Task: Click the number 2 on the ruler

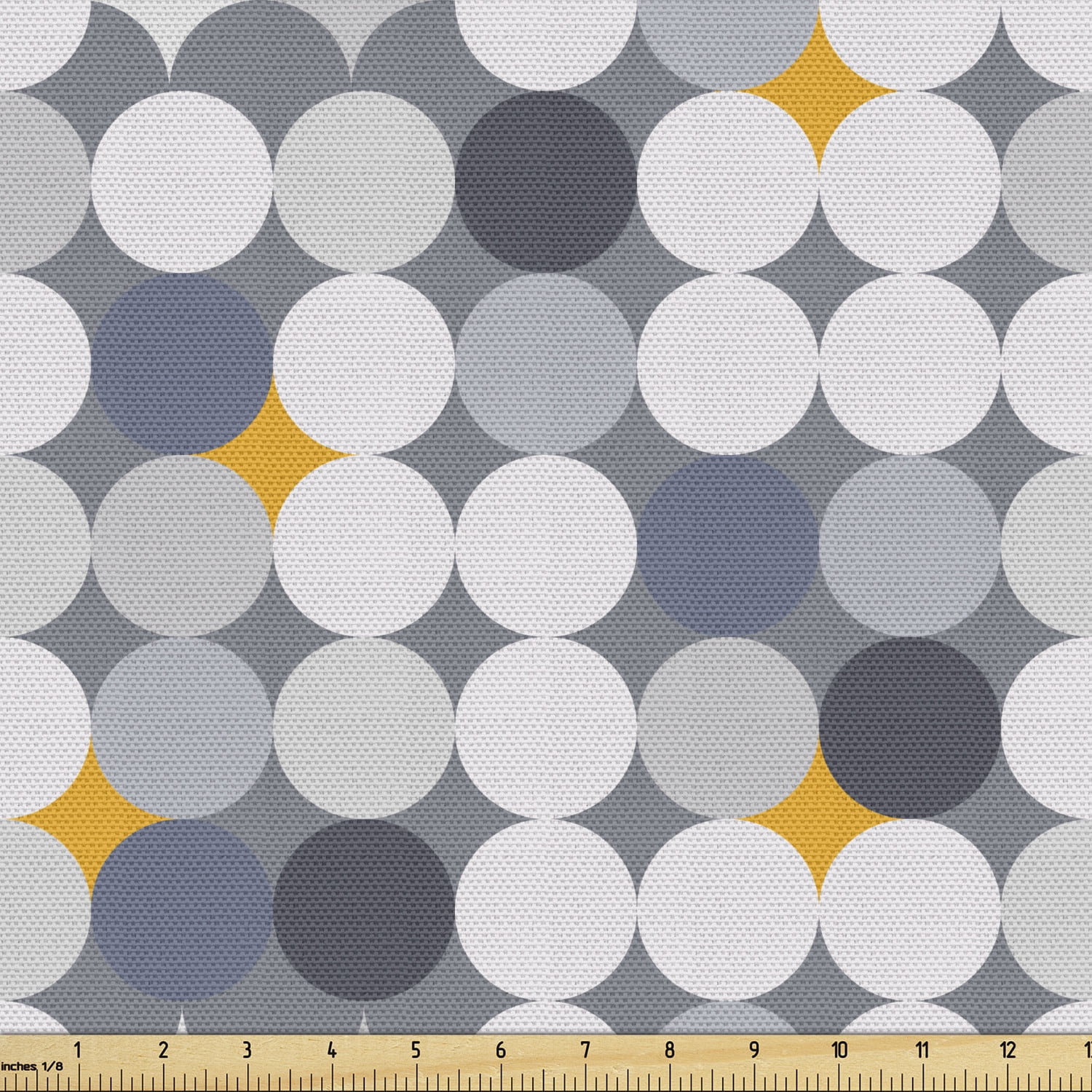Action: 162,1050
